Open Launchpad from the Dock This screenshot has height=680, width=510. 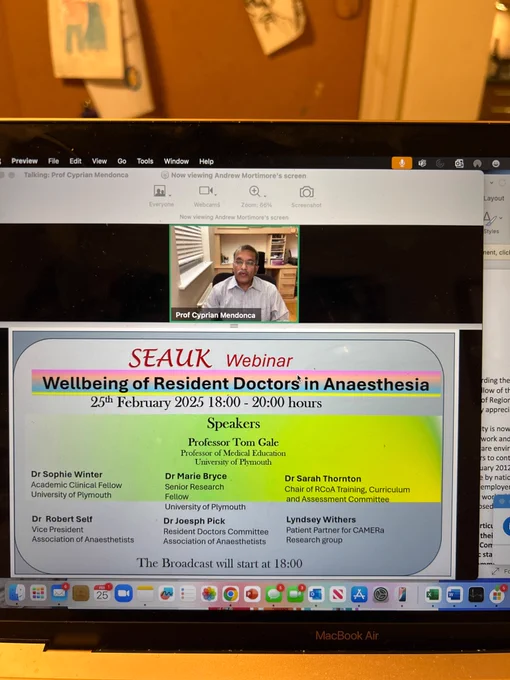pos(38,593)
